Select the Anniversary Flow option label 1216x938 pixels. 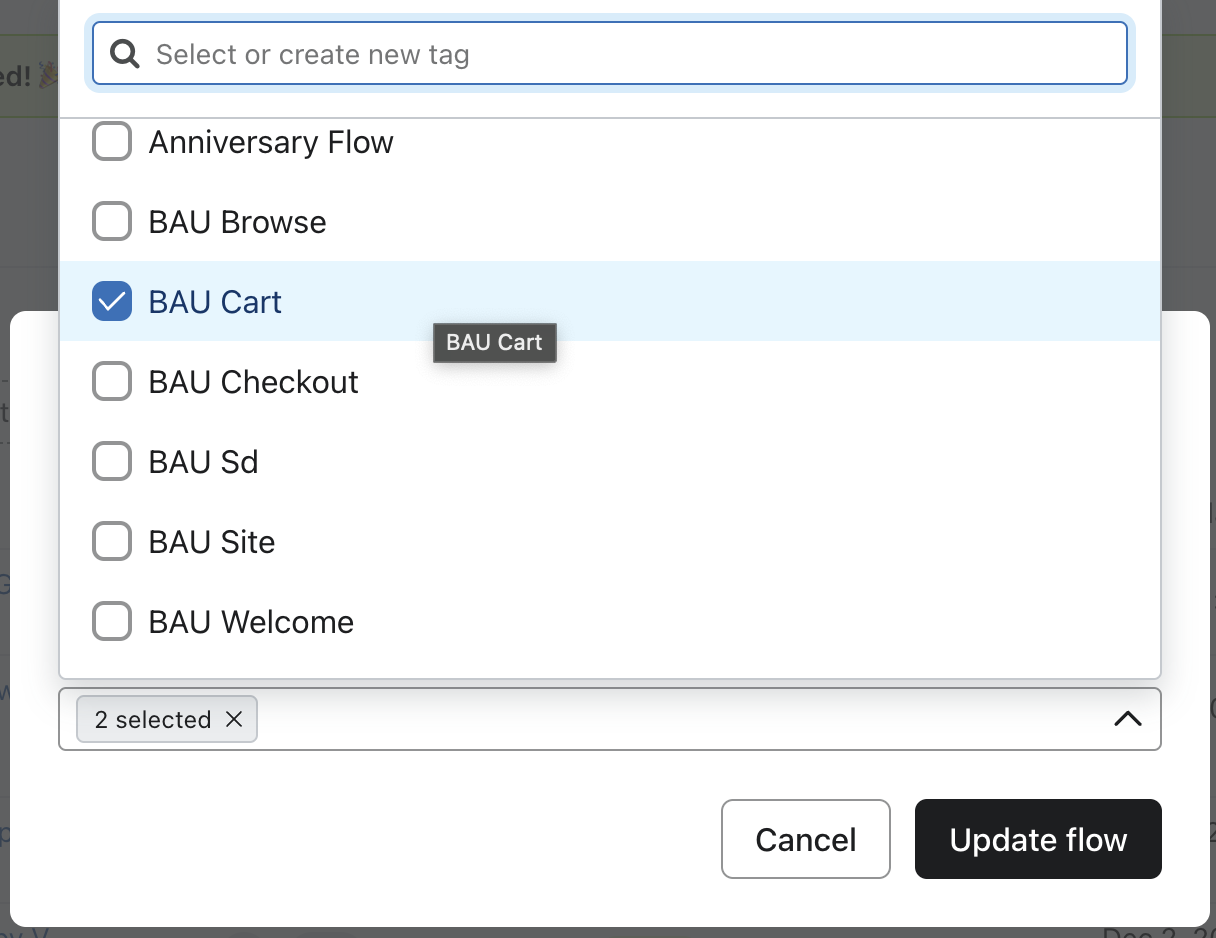271,142
